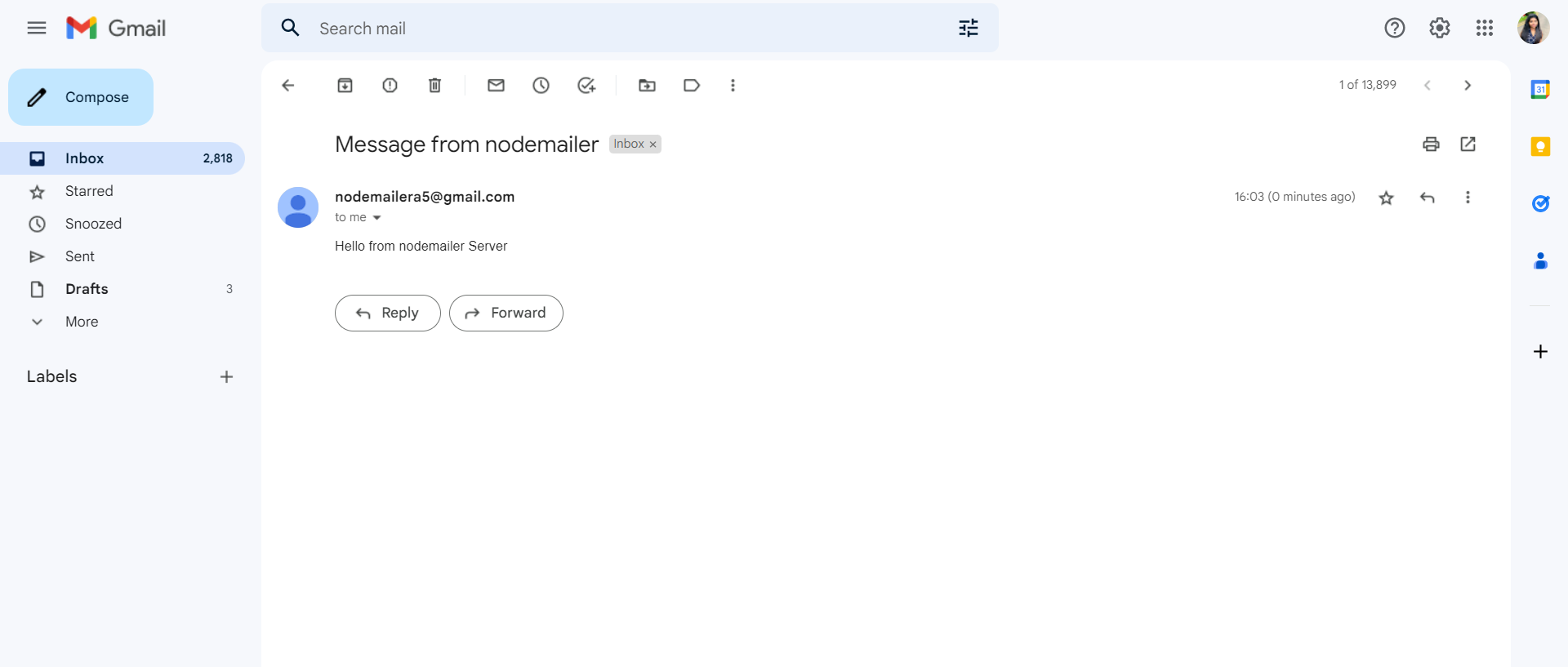Open email in new window
This screenshot has height=667, width=1568.
[1468, 144]
